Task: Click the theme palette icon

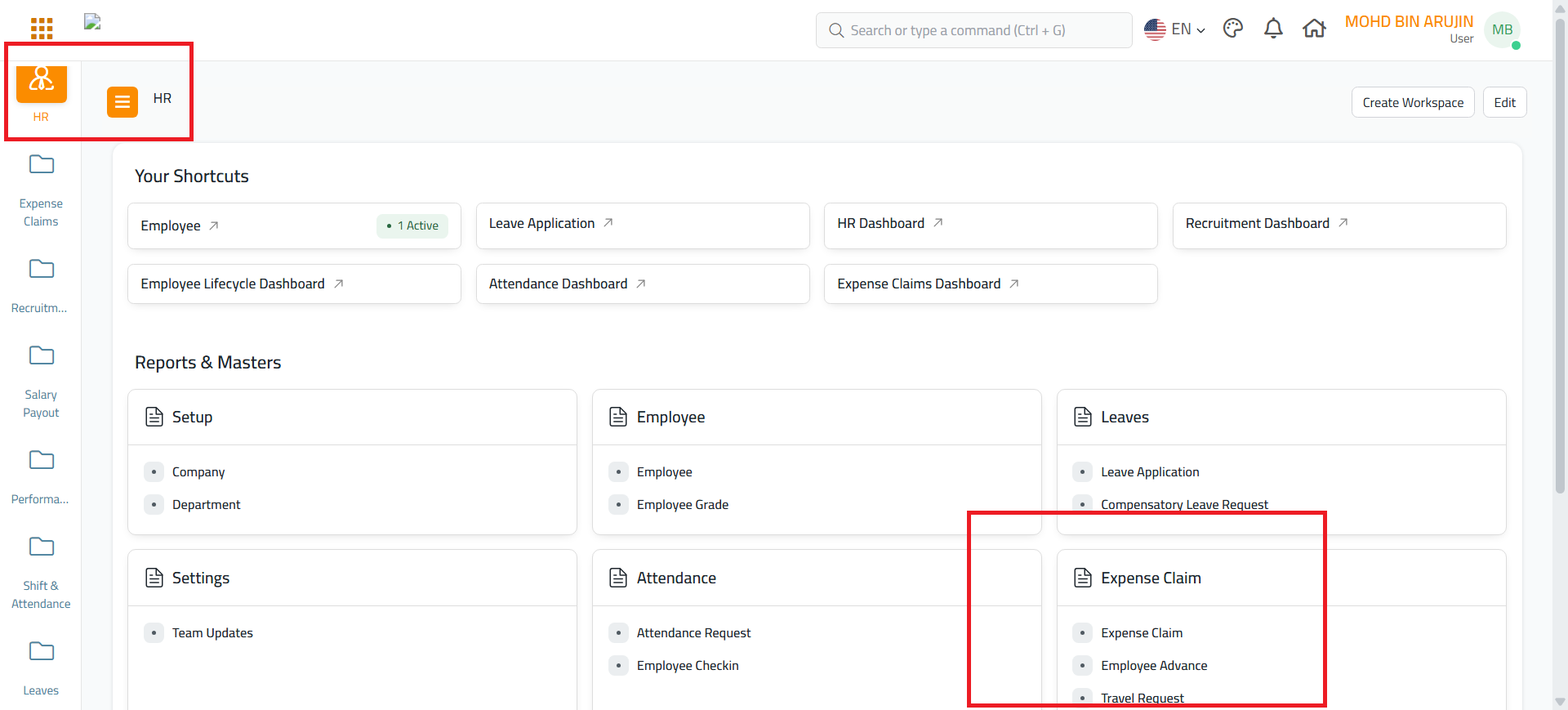Action: [x=1232, y=29]
